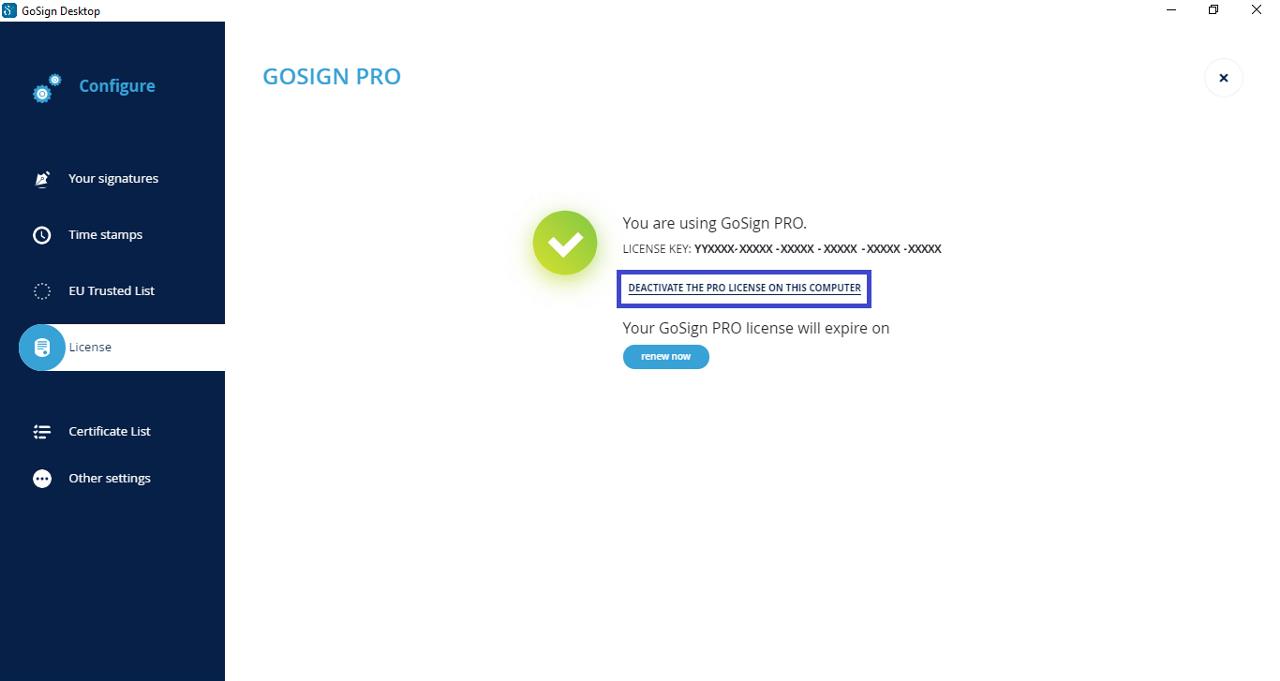Click the Configure gears icon
Viewport: 1280px width, 681px height.
(x=47, y=88)
